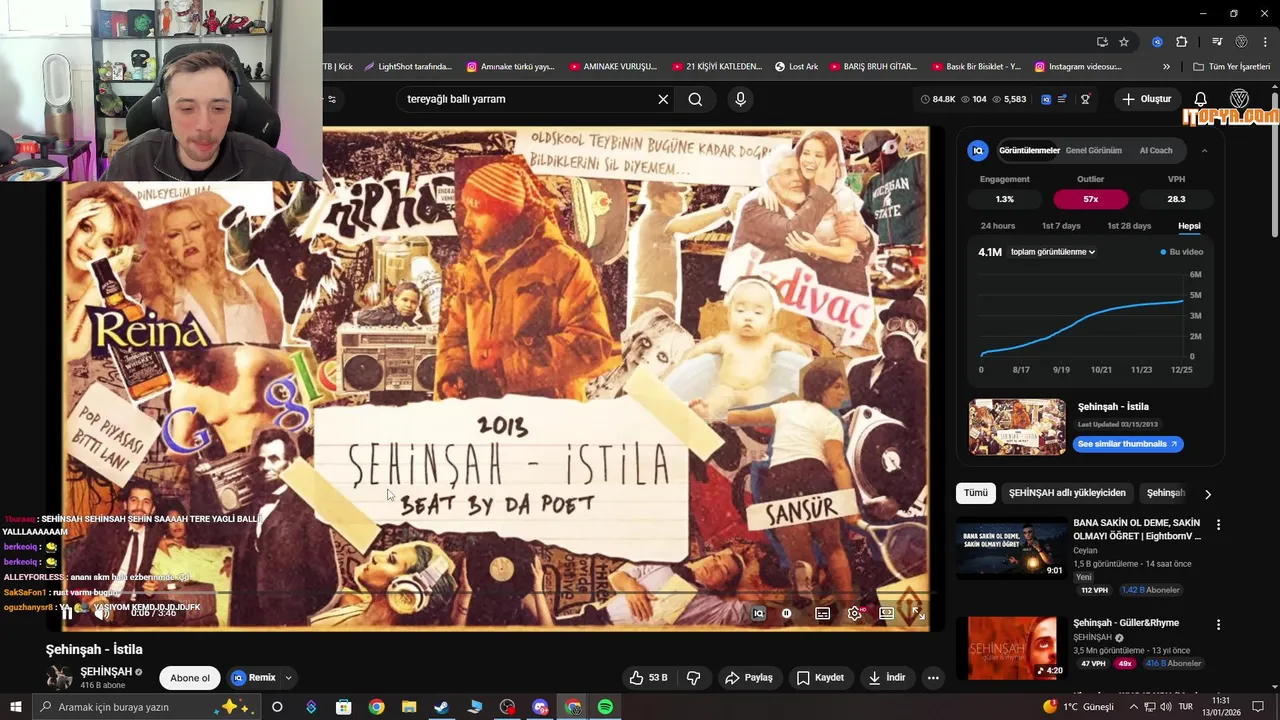This screenshot has height=720, width=1280.
Task: Filter suggestions by Tümü chip
Action: click(975, 493)
